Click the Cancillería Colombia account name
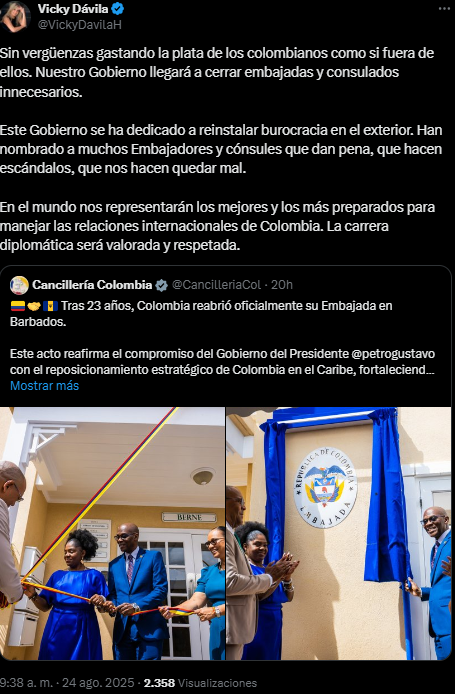The image size is (455, 694). tap(92, 285)
